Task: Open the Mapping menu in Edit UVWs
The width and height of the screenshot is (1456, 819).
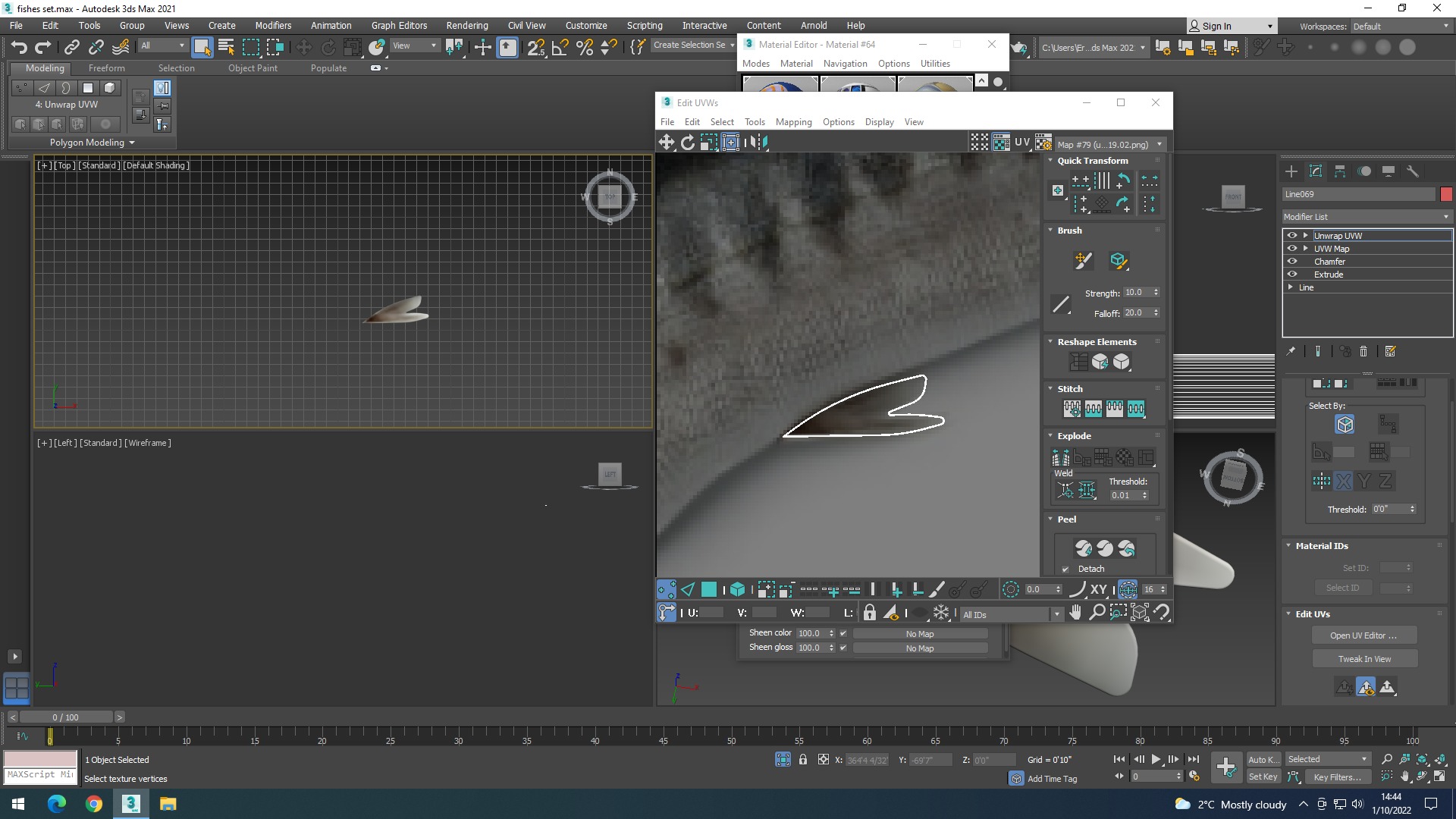Action: [794, 121]
